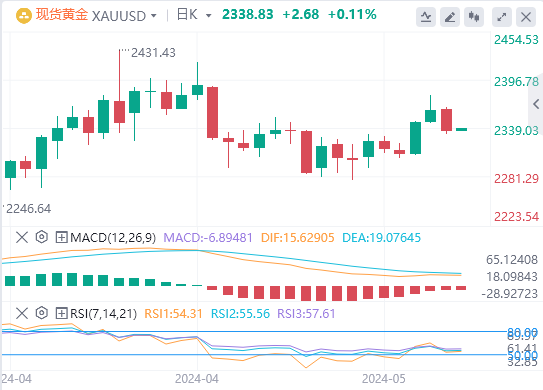Remove the RSI indicator panel
This screenshot has height=390, width=543.
point(22,313)
